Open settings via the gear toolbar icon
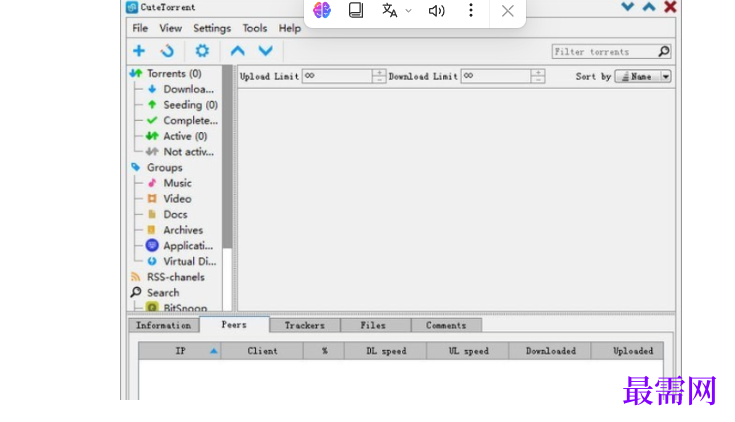 pyautogui.click(x=202, y=51)
